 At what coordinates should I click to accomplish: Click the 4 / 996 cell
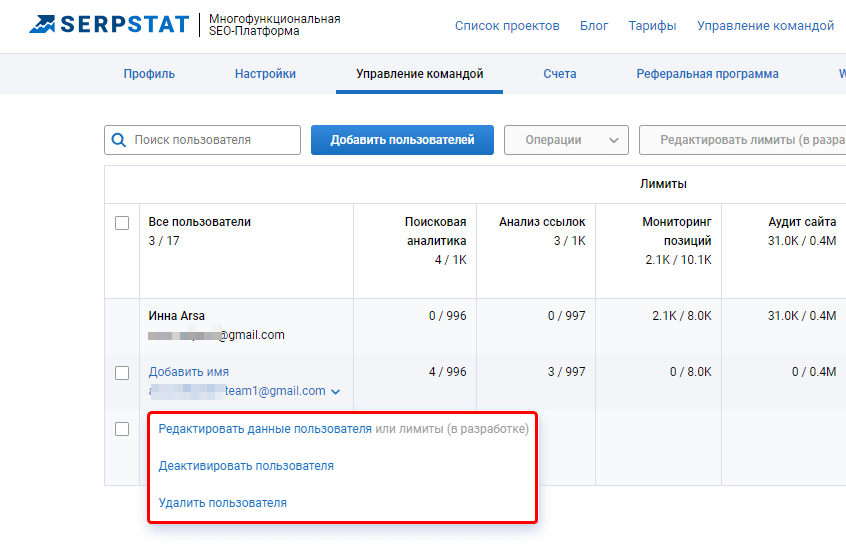click(448, 372)
